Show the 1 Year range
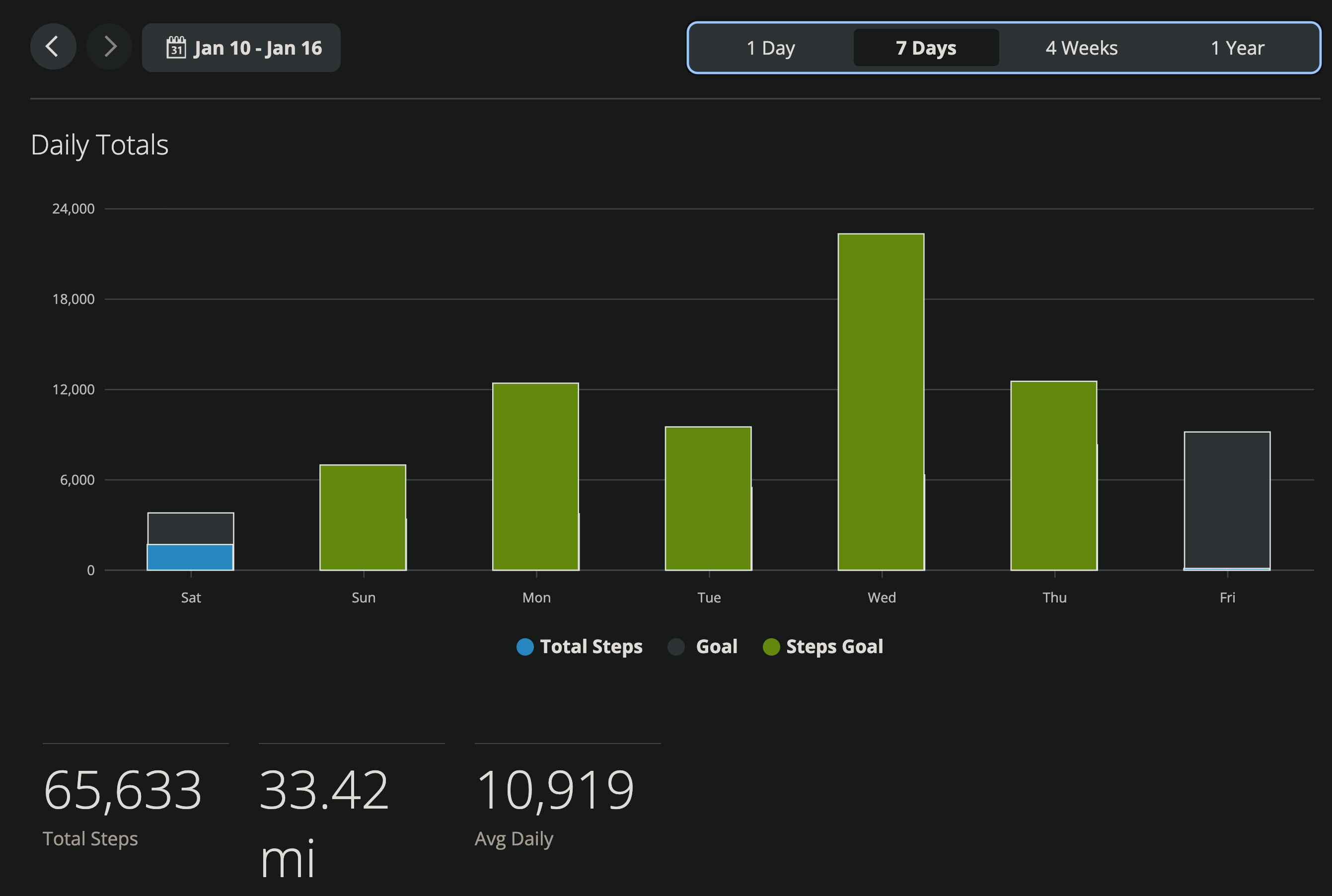Viewport: 1332px width, 896px height. (x=1237, y=48)
